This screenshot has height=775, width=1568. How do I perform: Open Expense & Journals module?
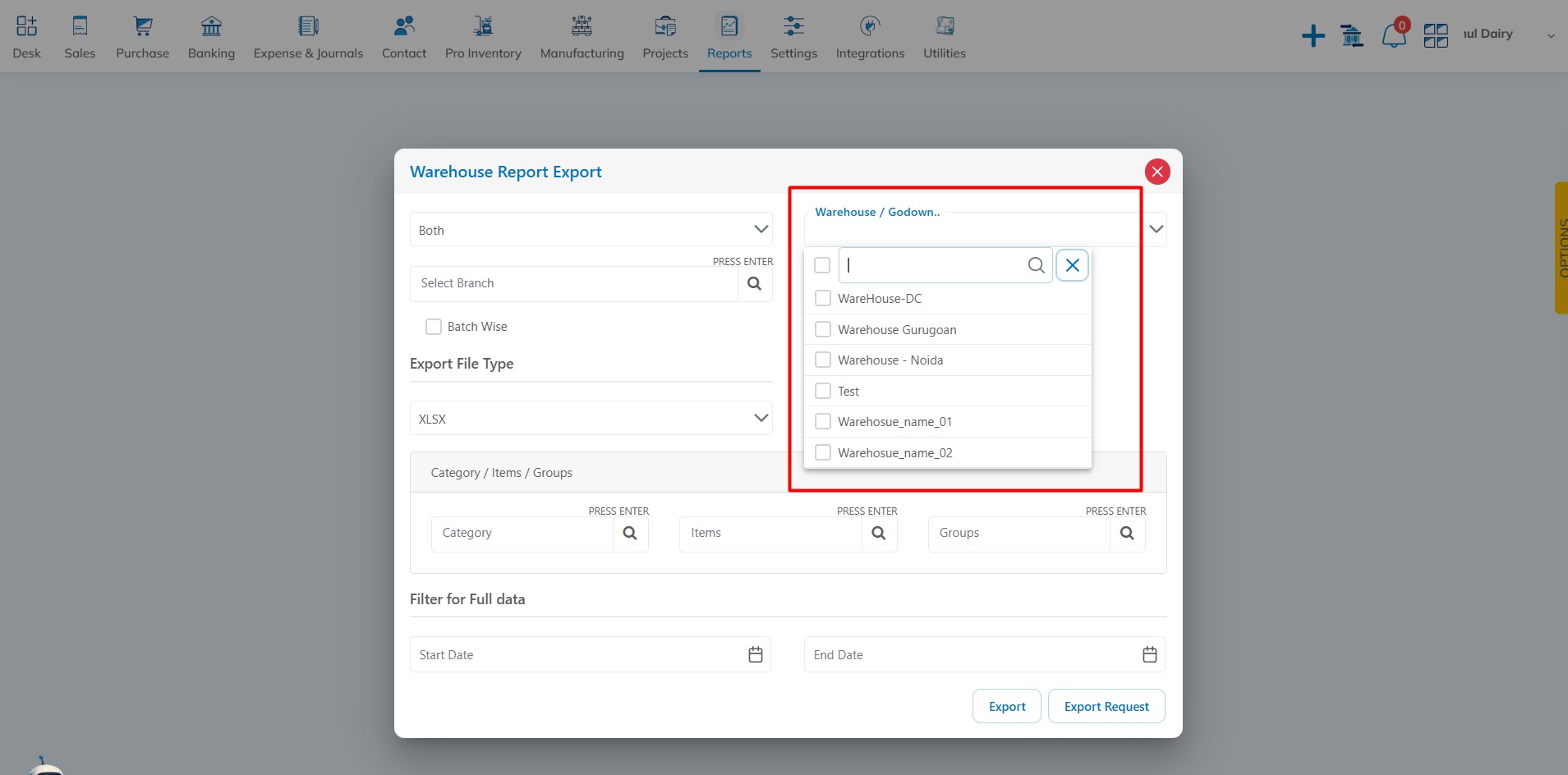308,37
